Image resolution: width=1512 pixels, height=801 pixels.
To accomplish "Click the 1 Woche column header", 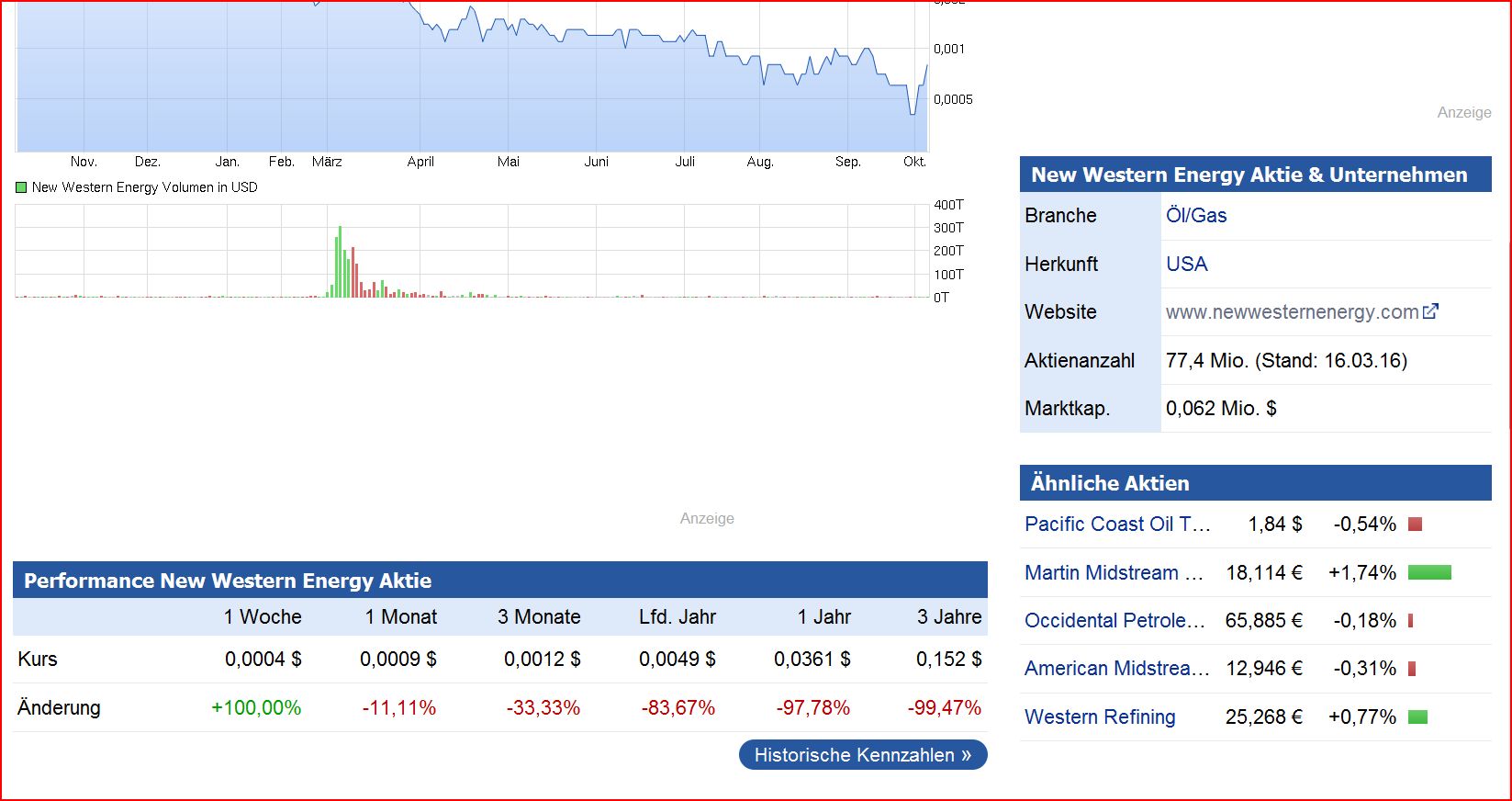I will coord(263,617).
